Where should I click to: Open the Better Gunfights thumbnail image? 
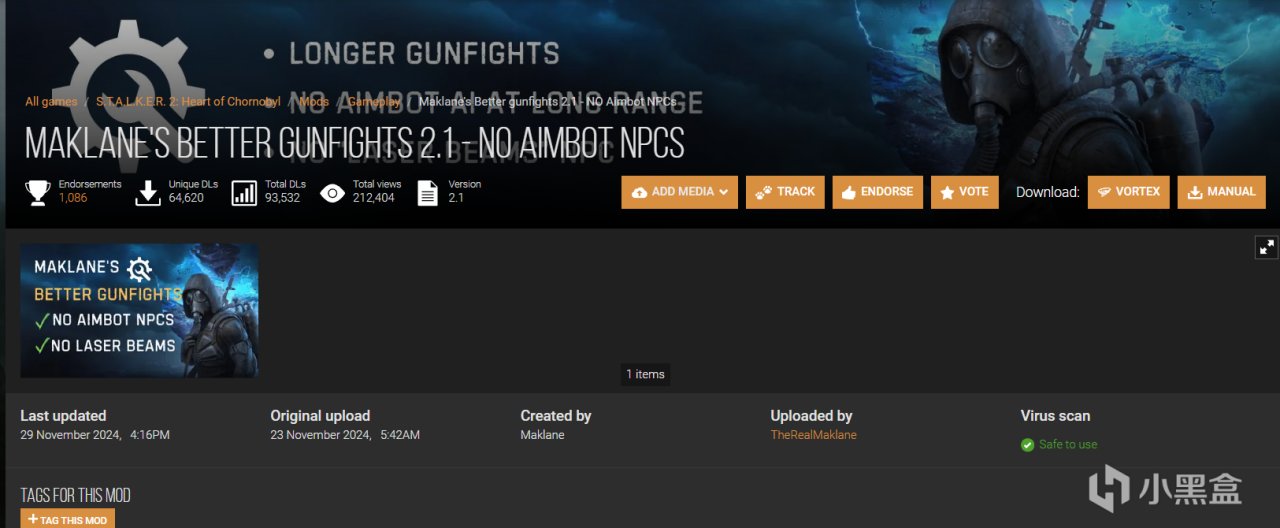(x=139, y=310)
